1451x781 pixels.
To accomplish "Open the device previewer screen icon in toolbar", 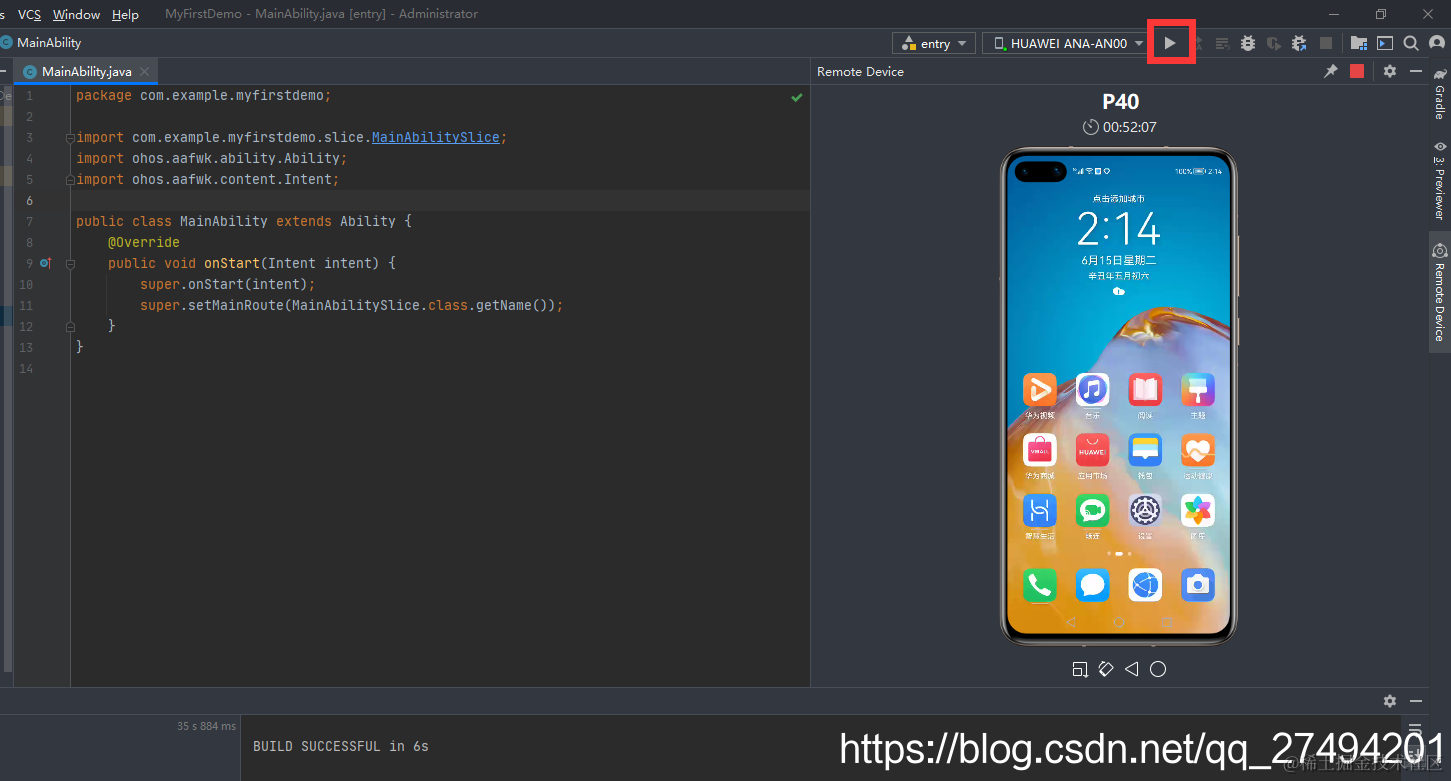I will (1384, 43).
